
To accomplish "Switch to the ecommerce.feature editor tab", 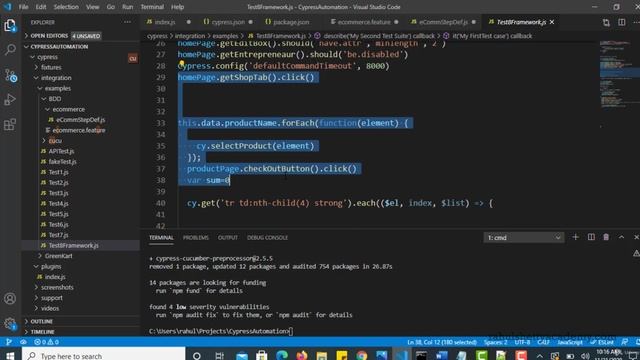I will click(364, 22).
